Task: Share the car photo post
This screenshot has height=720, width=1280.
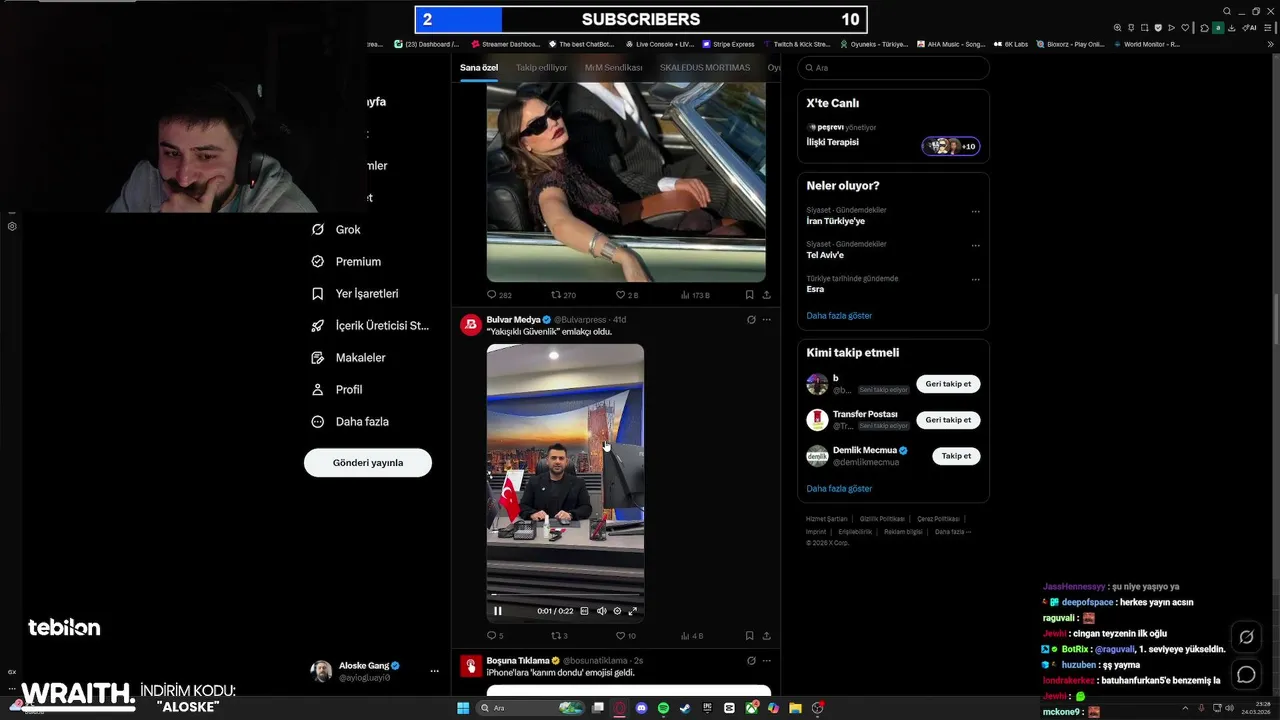Action: click(766, 295)
